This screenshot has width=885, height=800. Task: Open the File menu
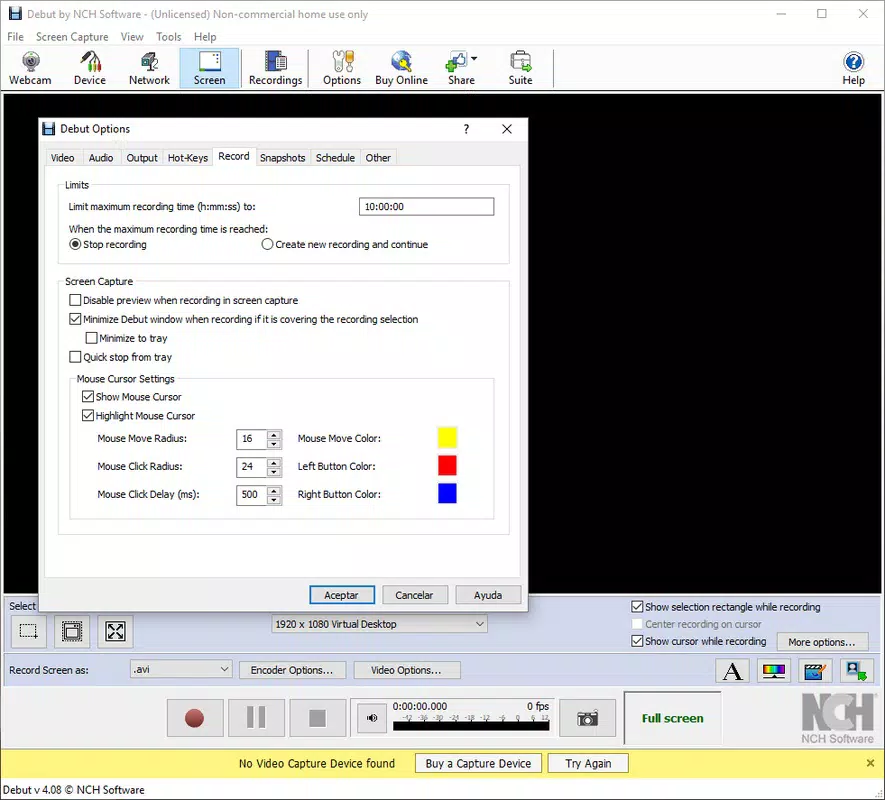click(15, 37)
